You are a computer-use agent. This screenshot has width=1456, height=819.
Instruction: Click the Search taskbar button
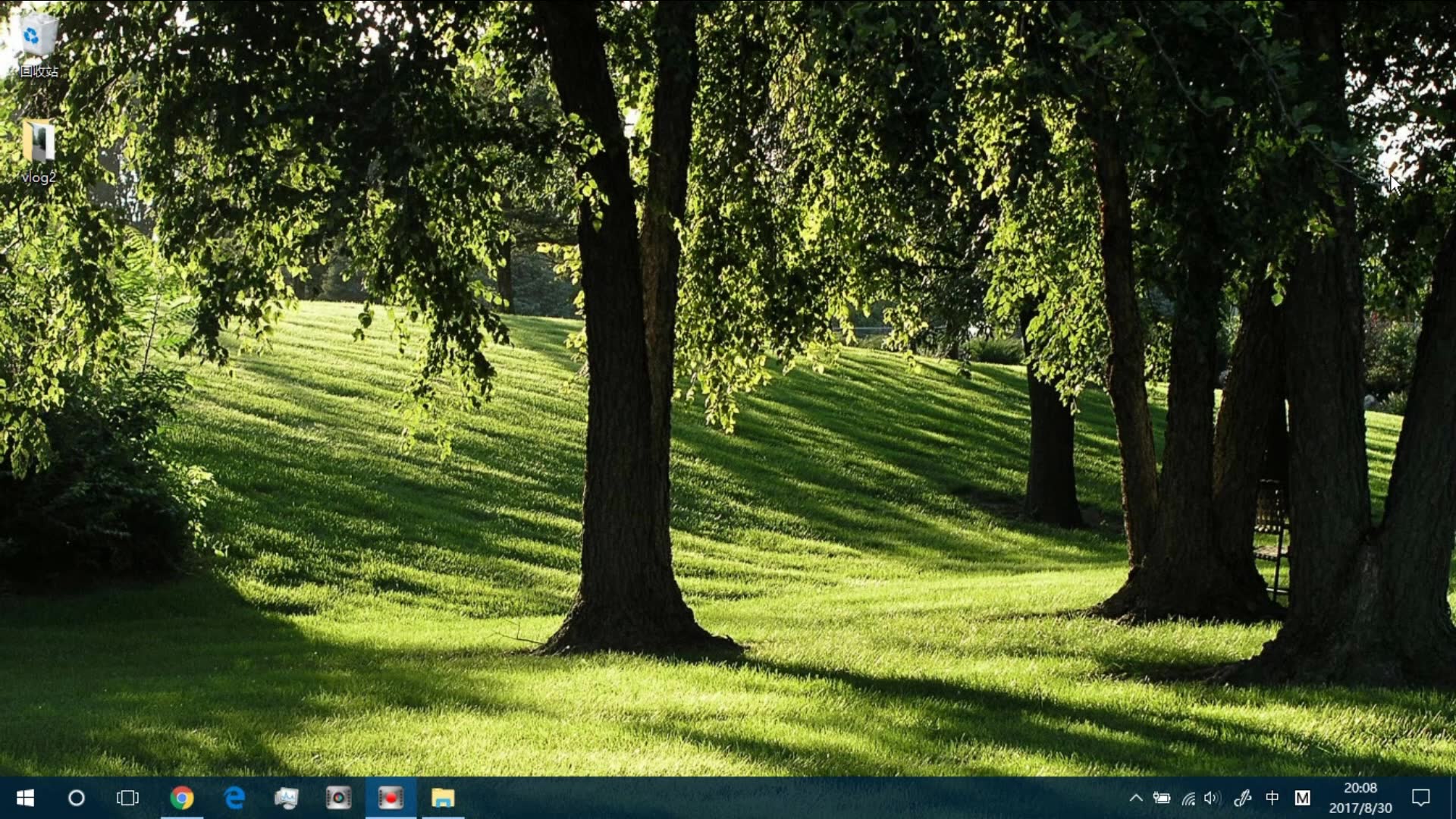point(75,797)
